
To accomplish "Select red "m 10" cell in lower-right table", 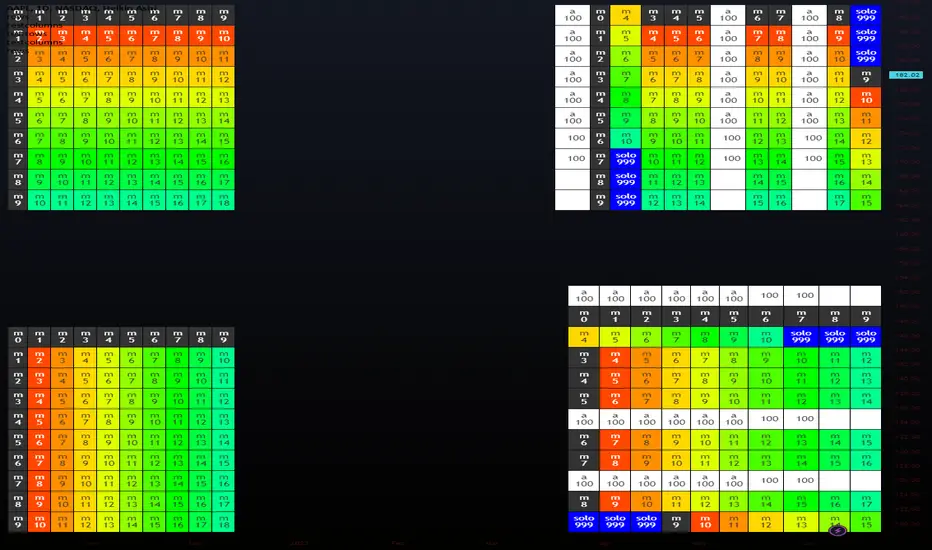I will pos(705,522).
